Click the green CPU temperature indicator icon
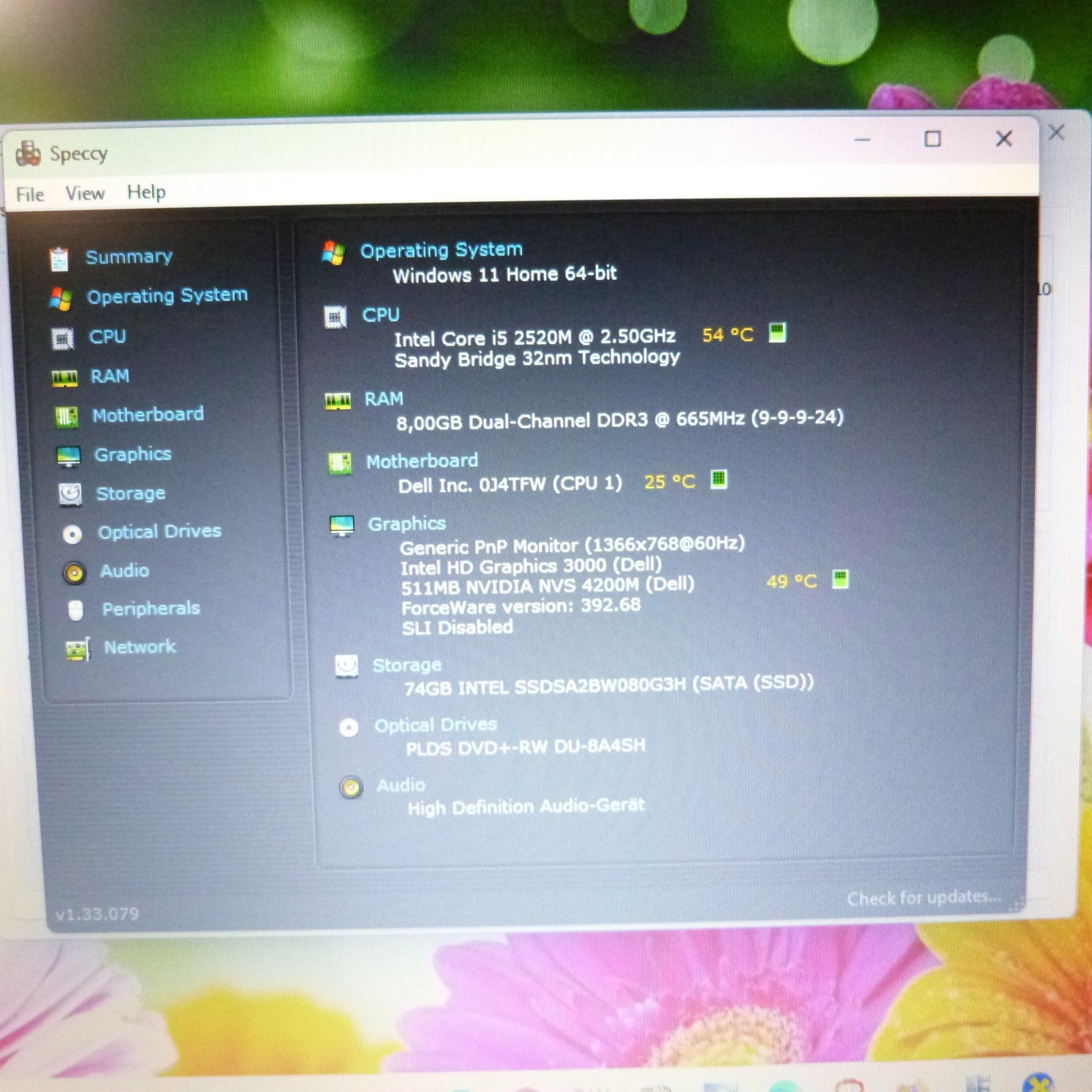The height and width of the screenshot is (1092, 1092). [777, 332]
